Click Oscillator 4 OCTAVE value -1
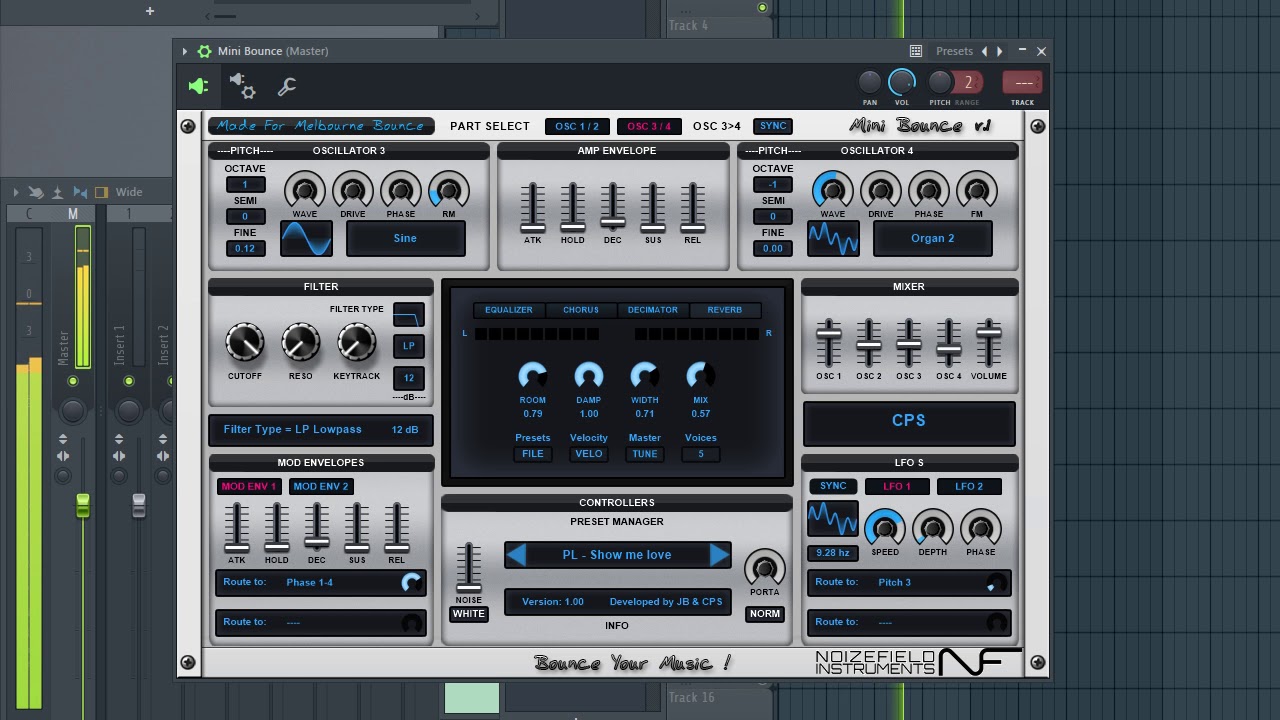Viewport: 1280px width, 720px height. click(x=773, y=184)
